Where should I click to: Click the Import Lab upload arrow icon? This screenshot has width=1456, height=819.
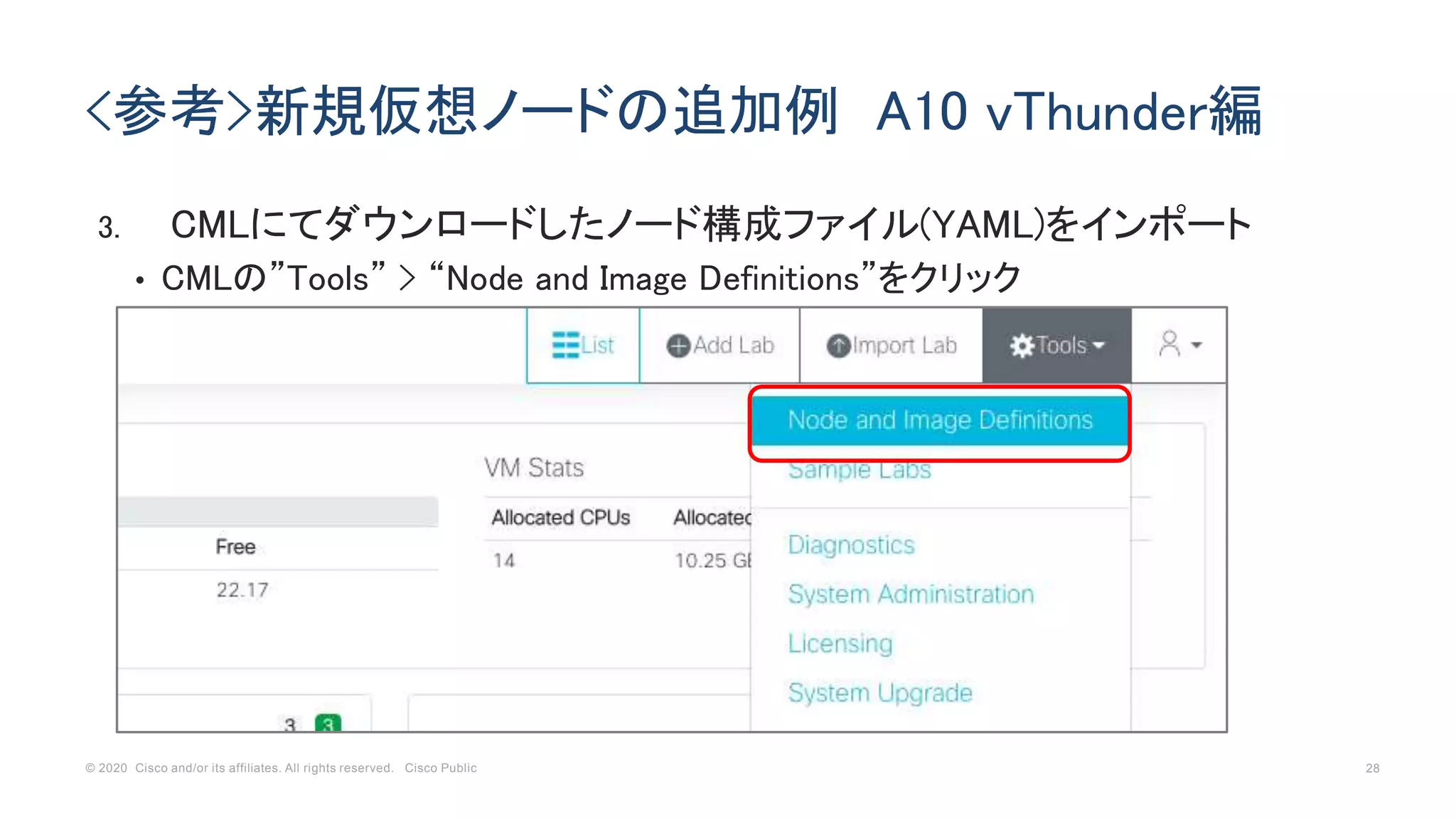[x=838, y=346]
